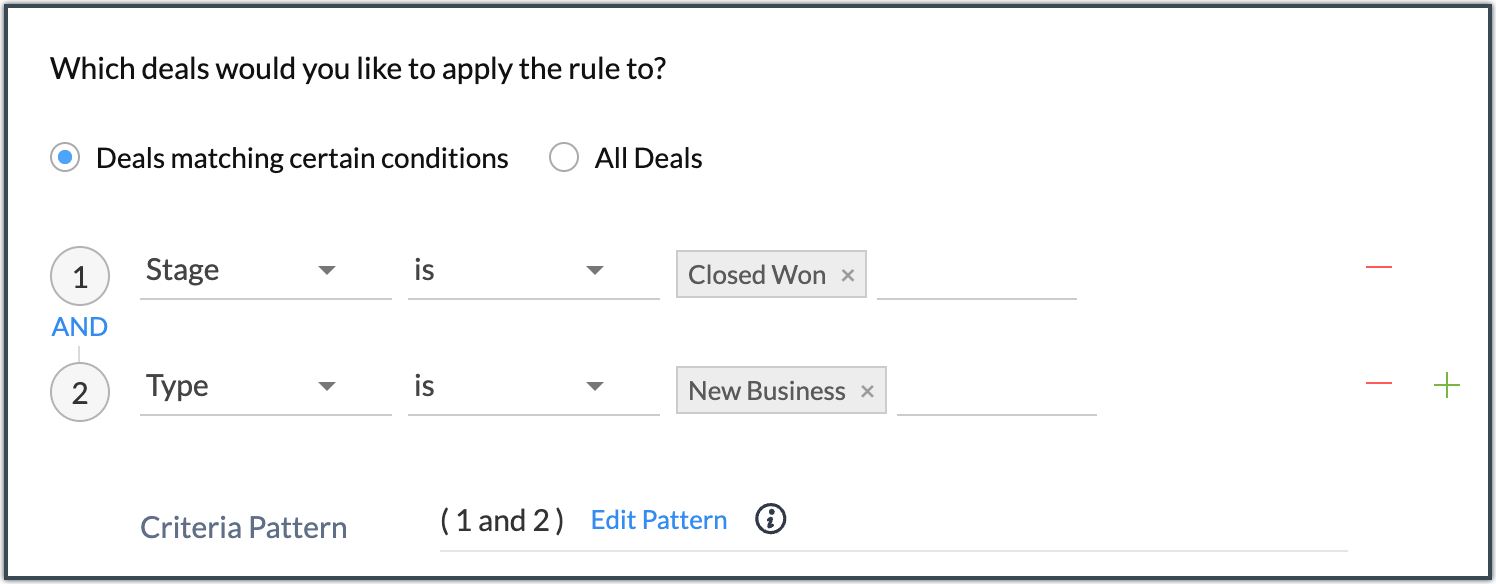Open the second row 'is' operator dropdown
The width and height of the screenshot is (1496, 584).
tap(533, 387)
